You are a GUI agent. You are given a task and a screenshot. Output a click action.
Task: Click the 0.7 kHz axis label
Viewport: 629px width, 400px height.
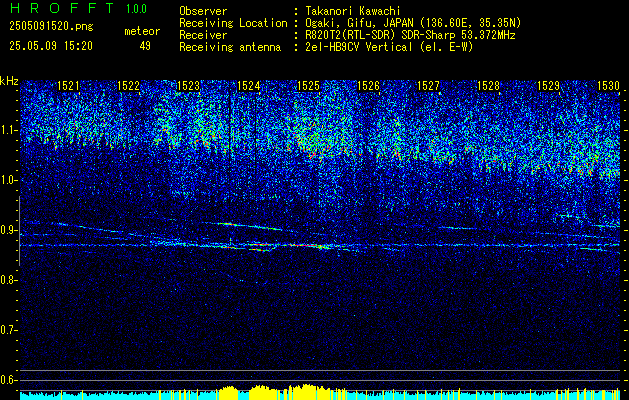(9, 330)
